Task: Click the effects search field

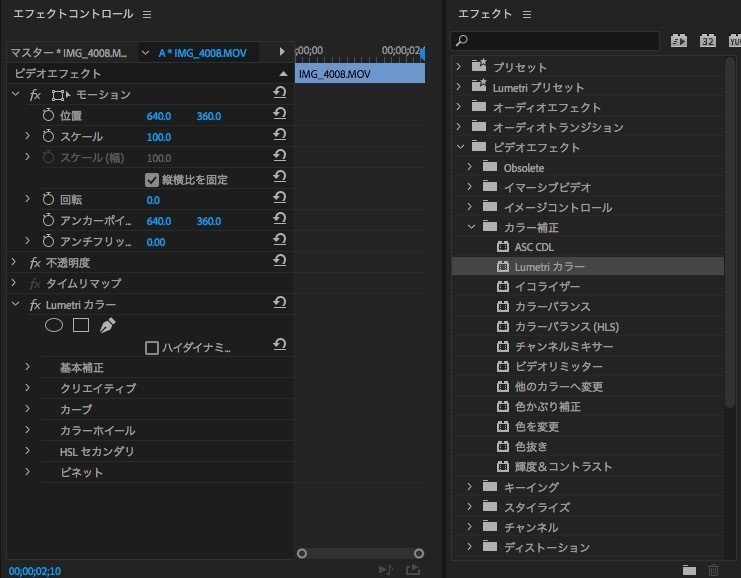Action: (x=555, y=41)
